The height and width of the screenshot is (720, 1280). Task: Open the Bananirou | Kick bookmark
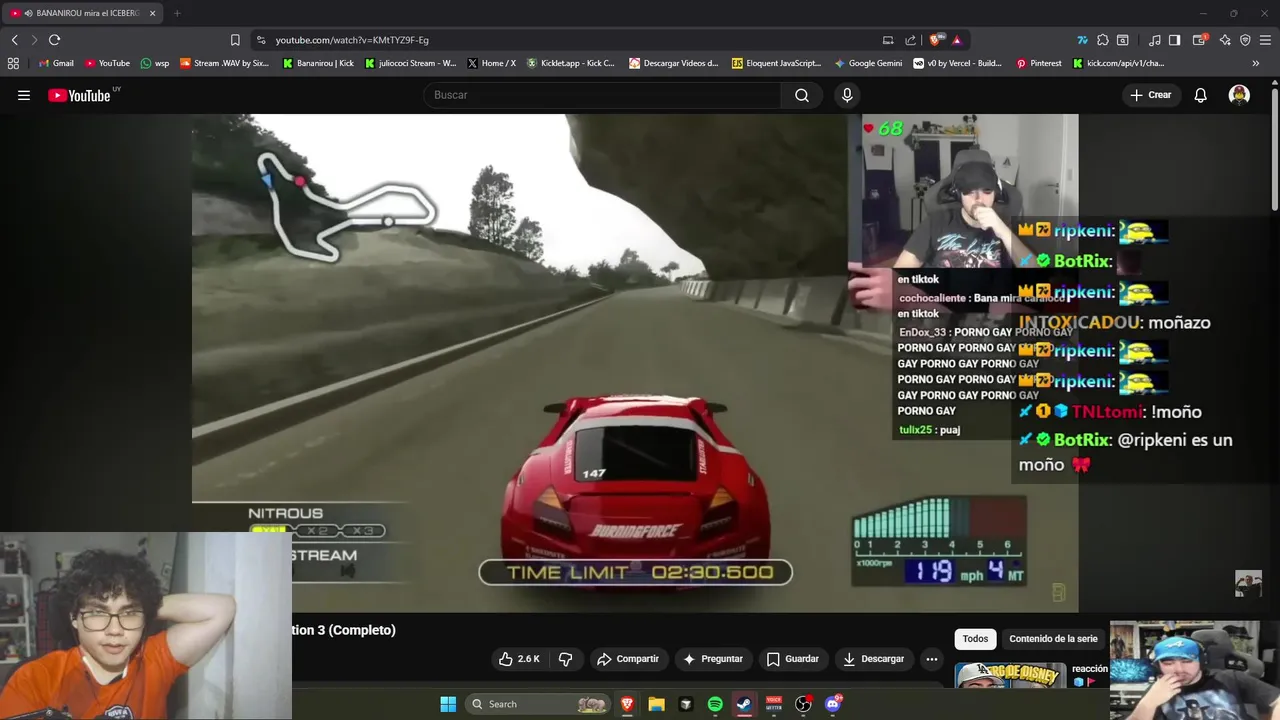pyautogui.click(x=318, y=63)
